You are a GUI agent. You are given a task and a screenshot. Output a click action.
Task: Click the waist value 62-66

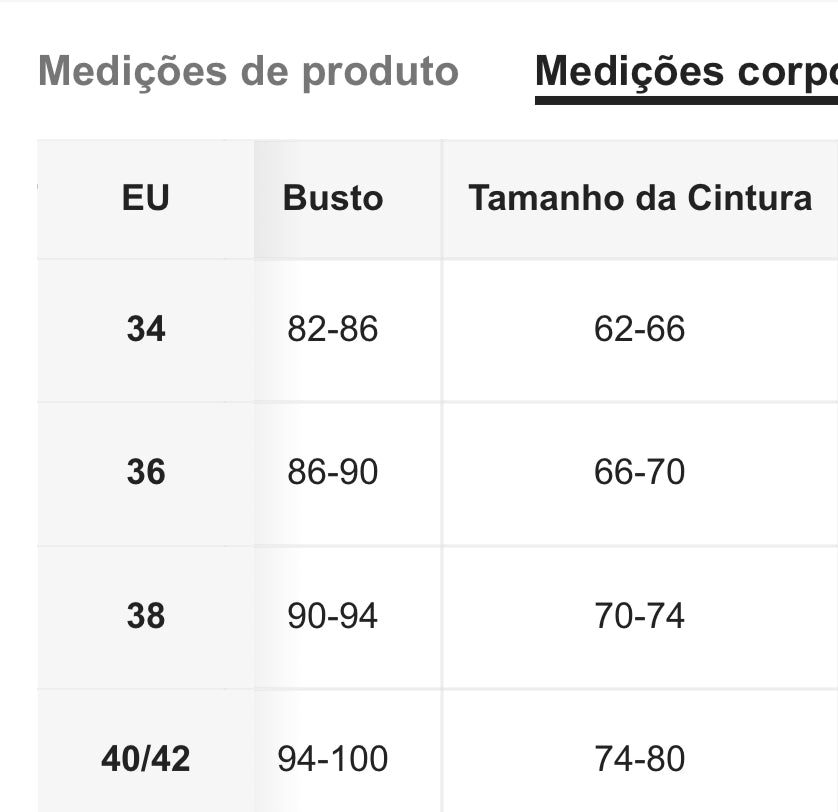coord(640,328)
